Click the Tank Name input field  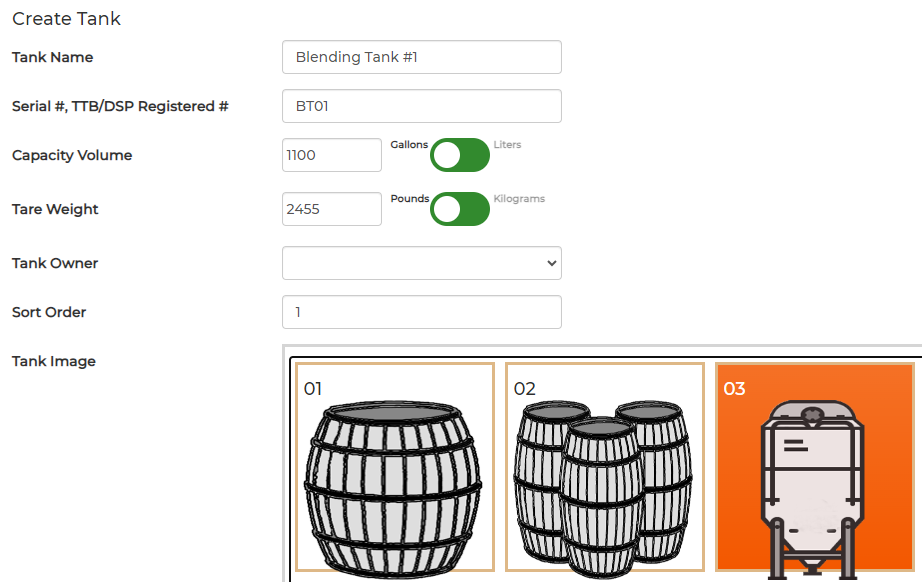coord(421,57)
